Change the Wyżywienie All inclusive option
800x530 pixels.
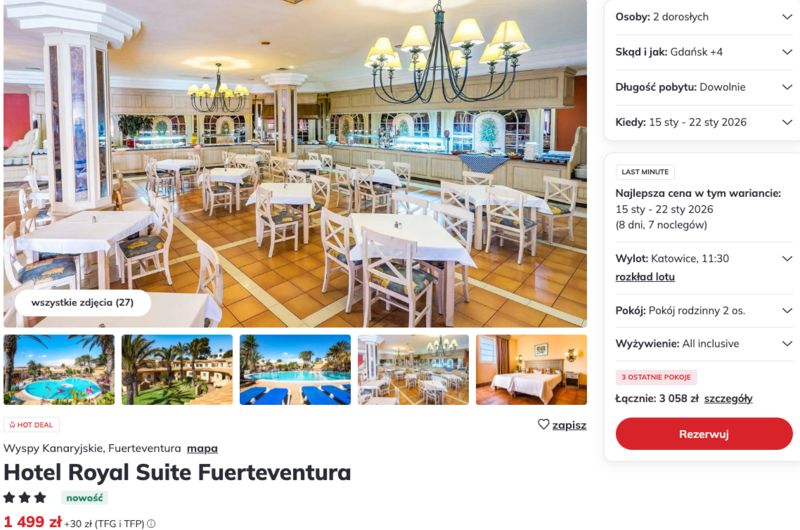click(x=704, y=344)
